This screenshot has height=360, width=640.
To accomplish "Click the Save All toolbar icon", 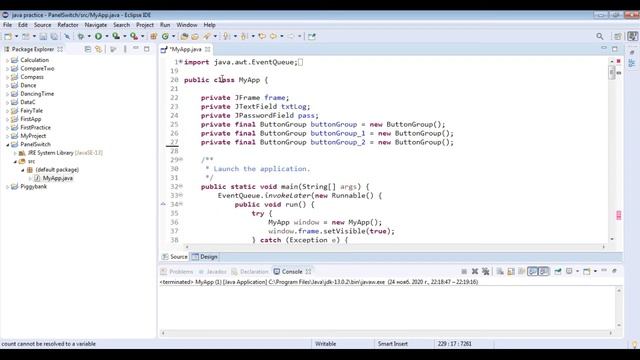I will [54, 36].
